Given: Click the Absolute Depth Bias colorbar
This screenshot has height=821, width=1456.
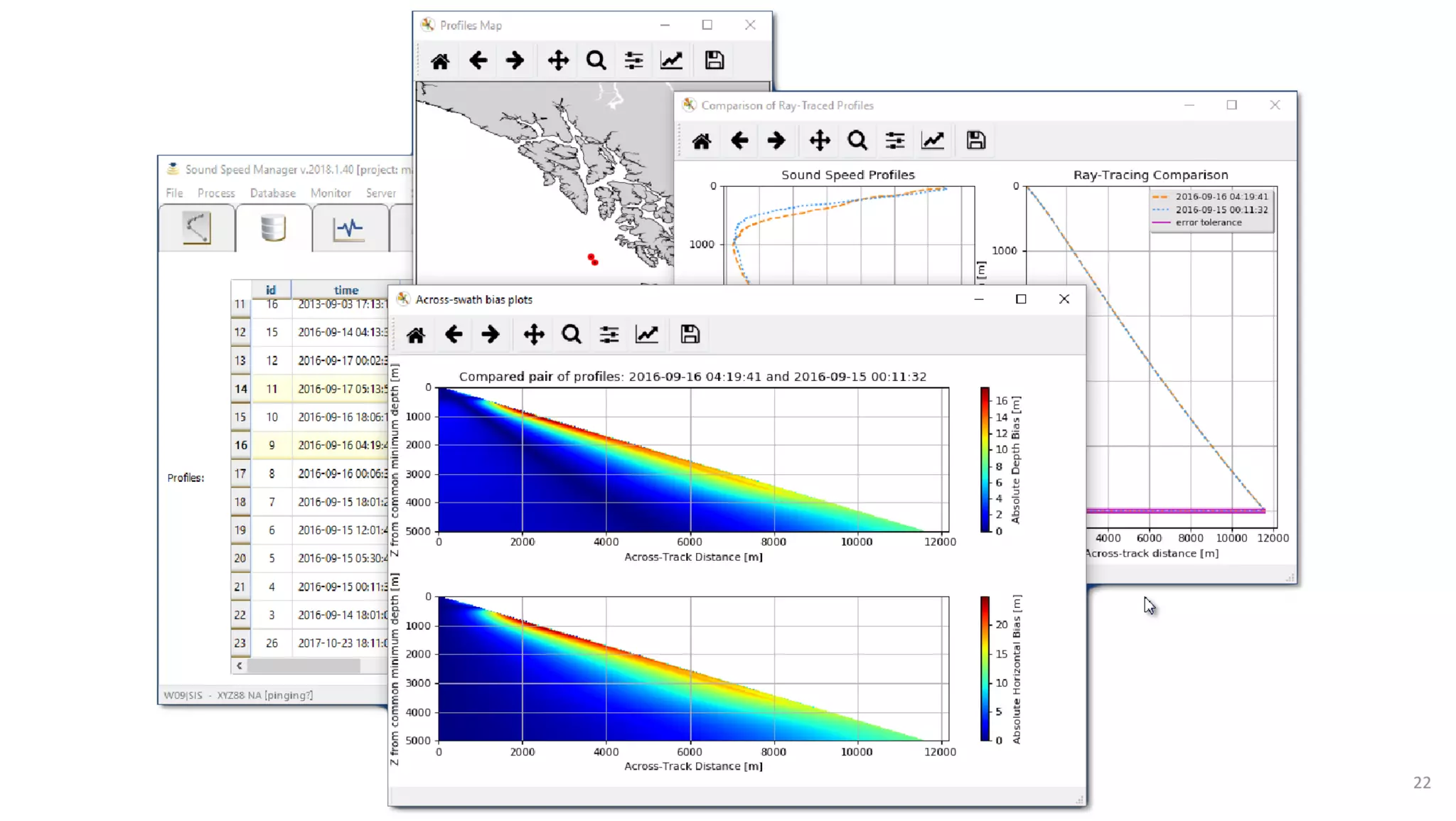Looking at the screenshot, I should click(985, 460).
